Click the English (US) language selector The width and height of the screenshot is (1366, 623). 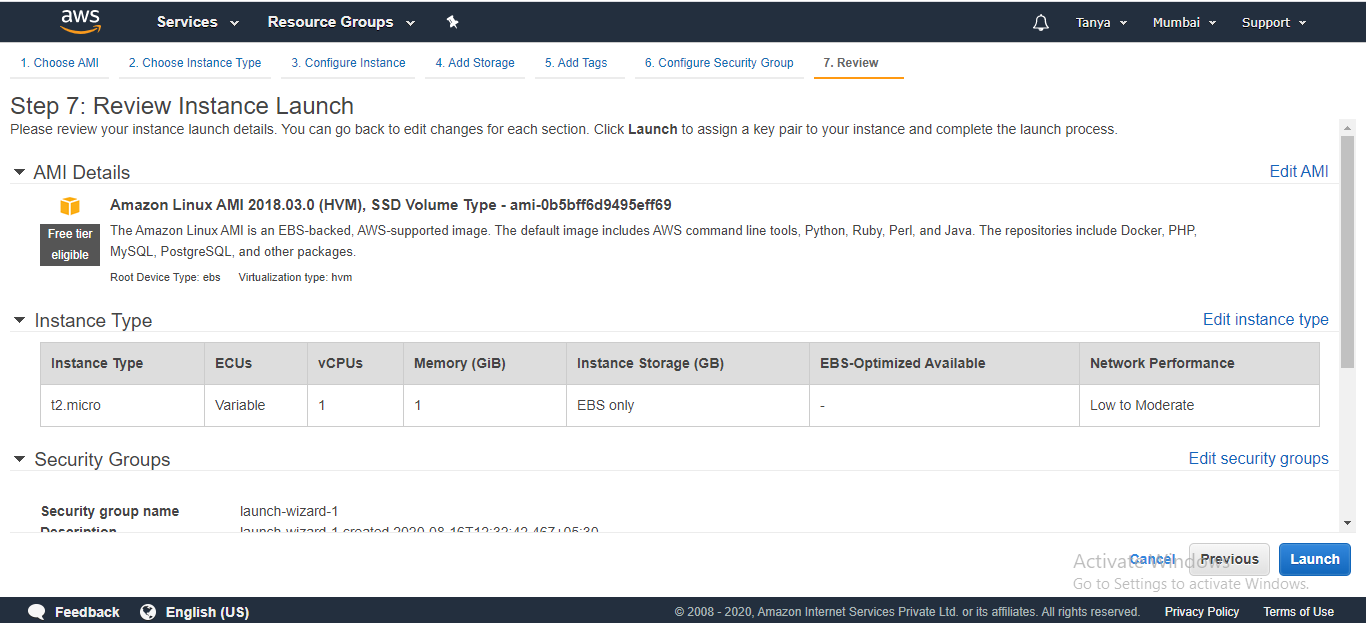[x=207, y=612]
